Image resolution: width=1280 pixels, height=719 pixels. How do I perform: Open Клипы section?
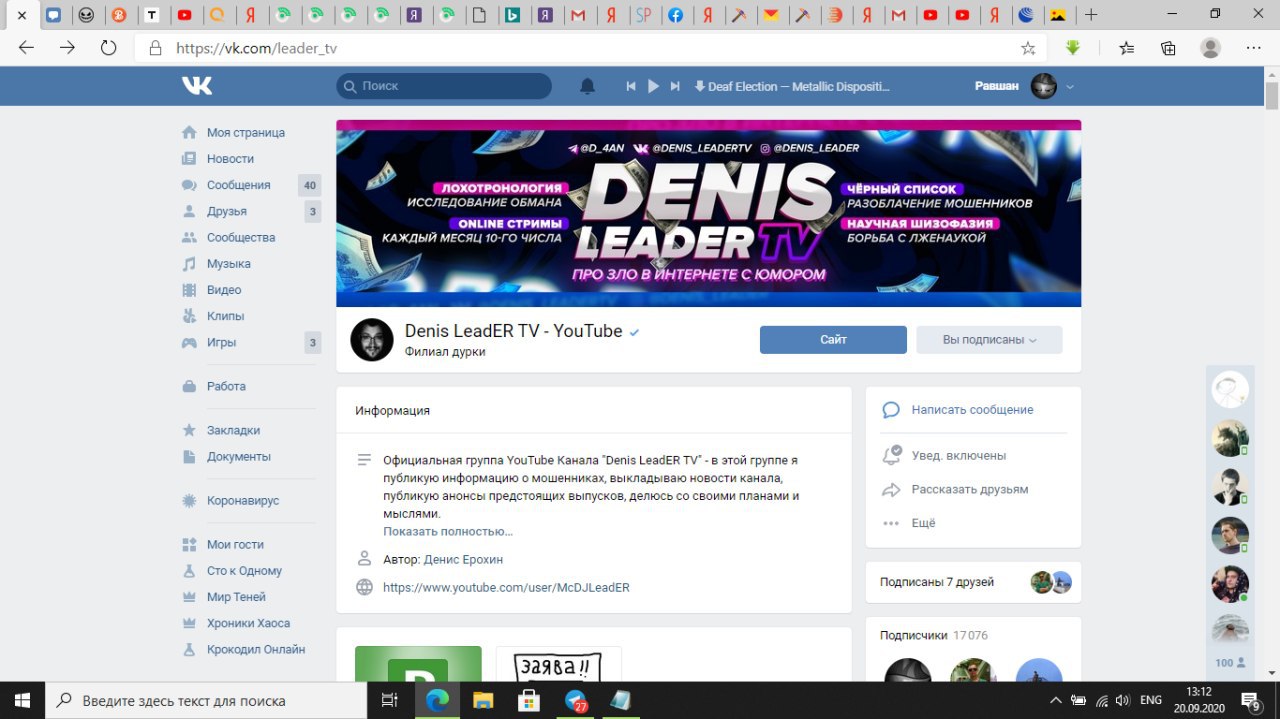pos(226,316)
